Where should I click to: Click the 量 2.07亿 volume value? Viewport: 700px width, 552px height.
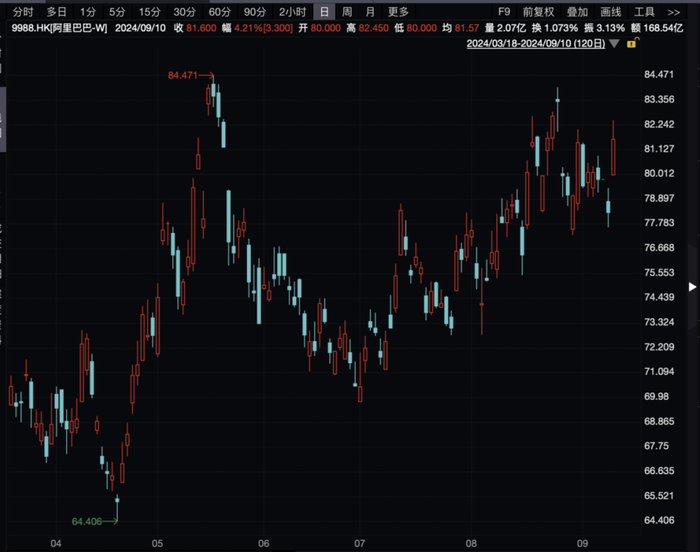point(505,28)
